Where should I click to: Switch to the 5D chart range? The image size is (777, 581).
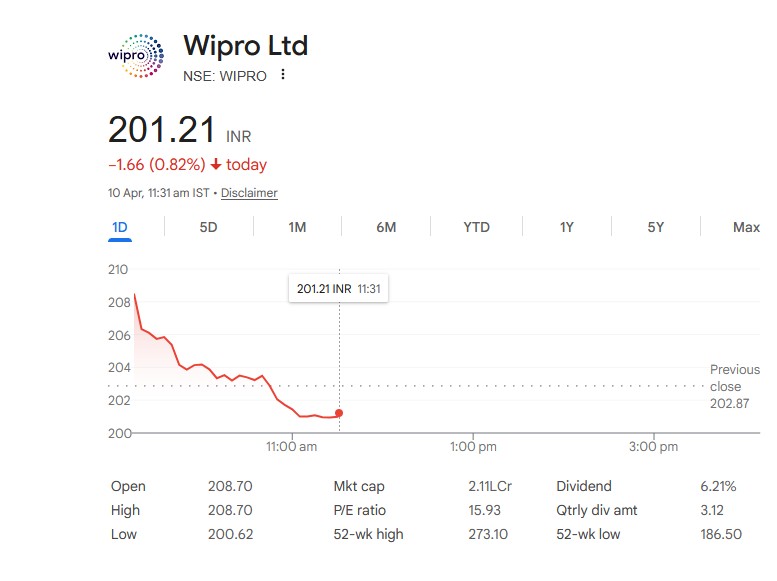point(208,228)
